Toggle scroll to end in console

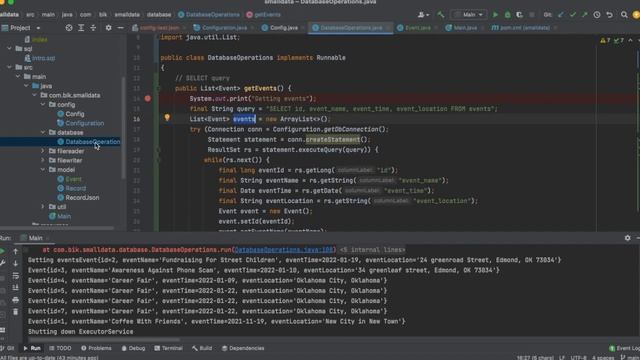click(16, 288)
